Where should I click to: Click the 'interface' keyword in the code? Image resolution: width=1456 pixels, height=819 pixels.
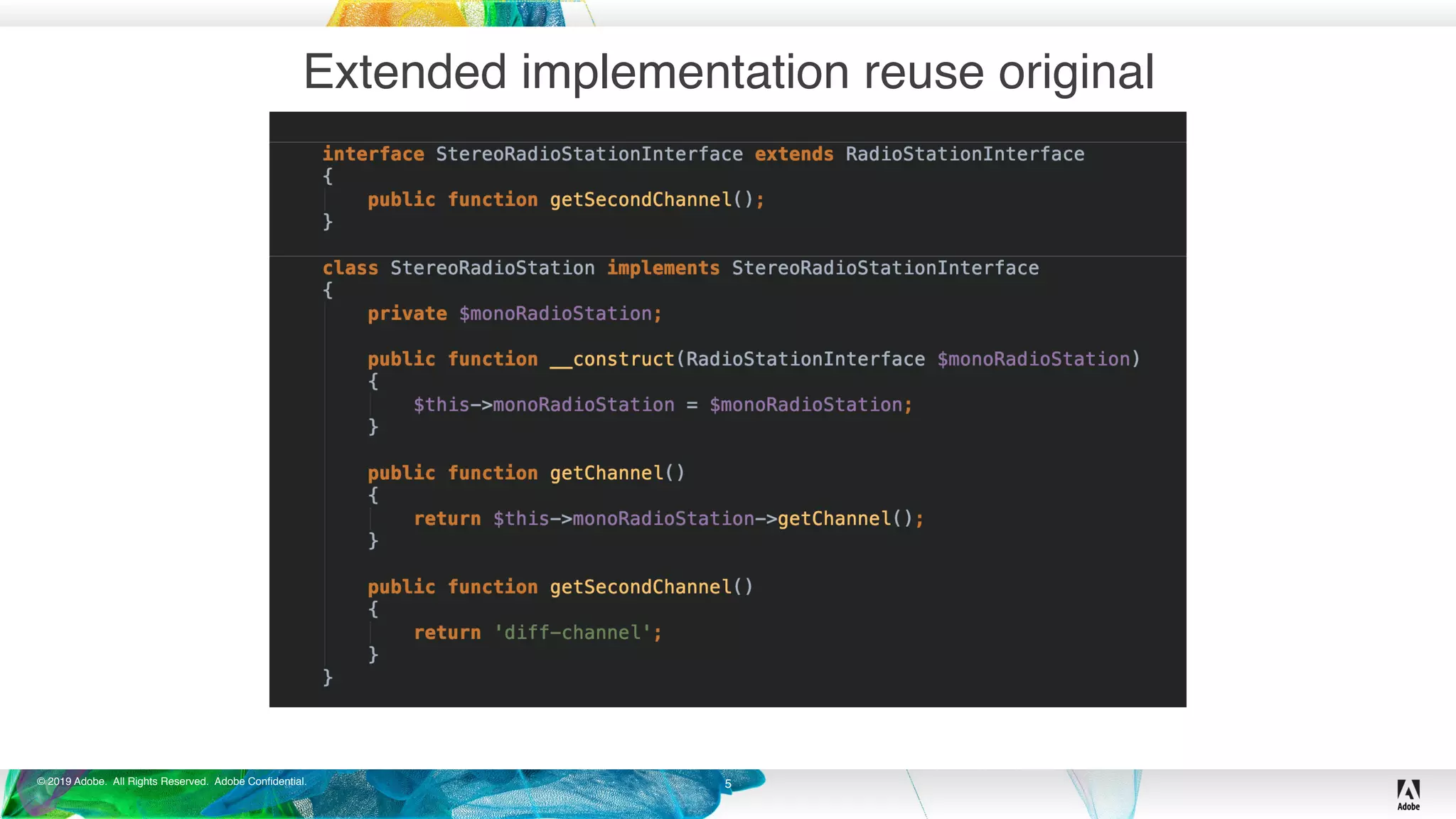373,154
